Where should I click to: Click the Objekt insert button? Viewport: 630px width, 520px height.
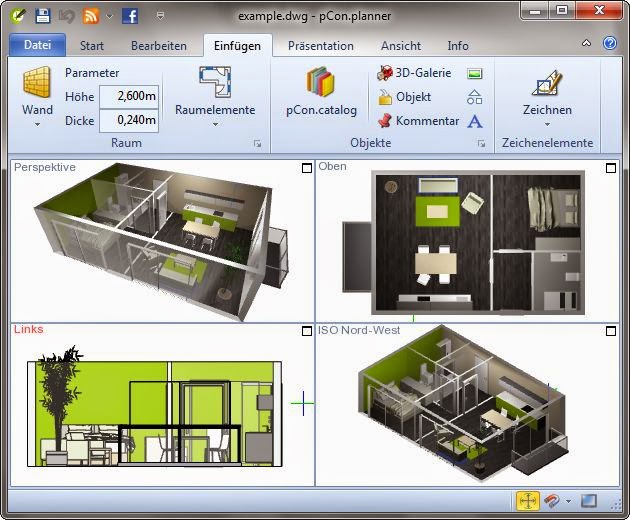point(404,97)
